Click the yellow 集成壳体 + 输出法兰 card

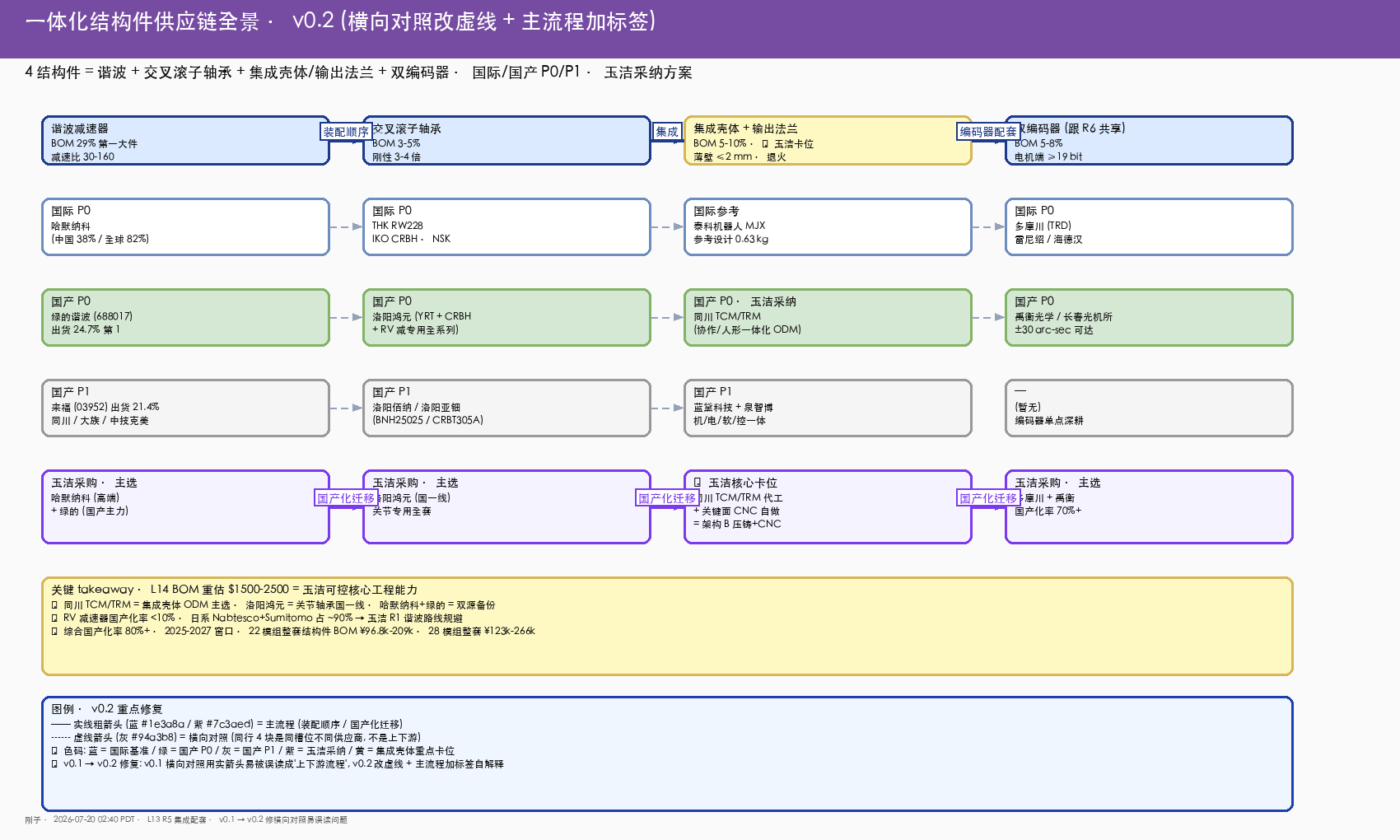pyautogui.click(x=828, y=141)
